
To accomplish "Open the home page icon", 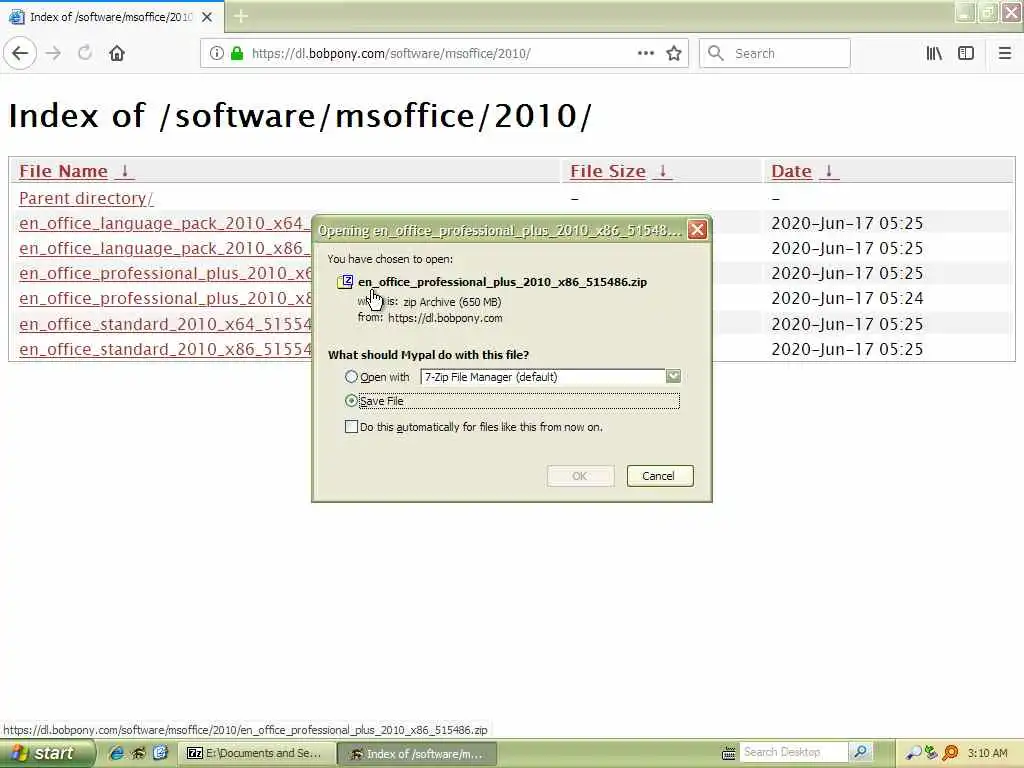I will [x=117, y=53].
